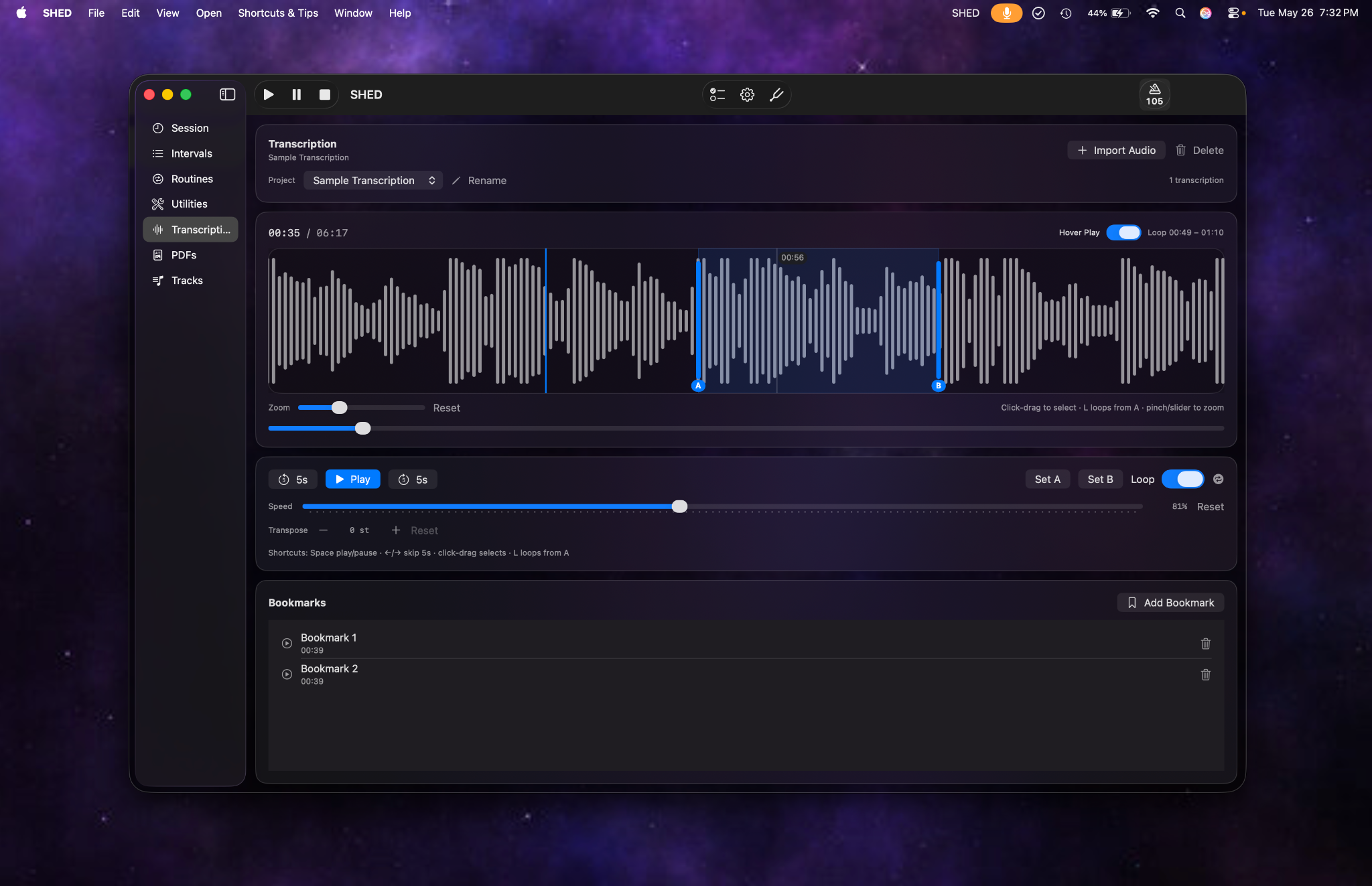Image resolution: width=1372 pixels, height=886 pixels.
Task: Reset the transpose value
Action: coord(424,530)
